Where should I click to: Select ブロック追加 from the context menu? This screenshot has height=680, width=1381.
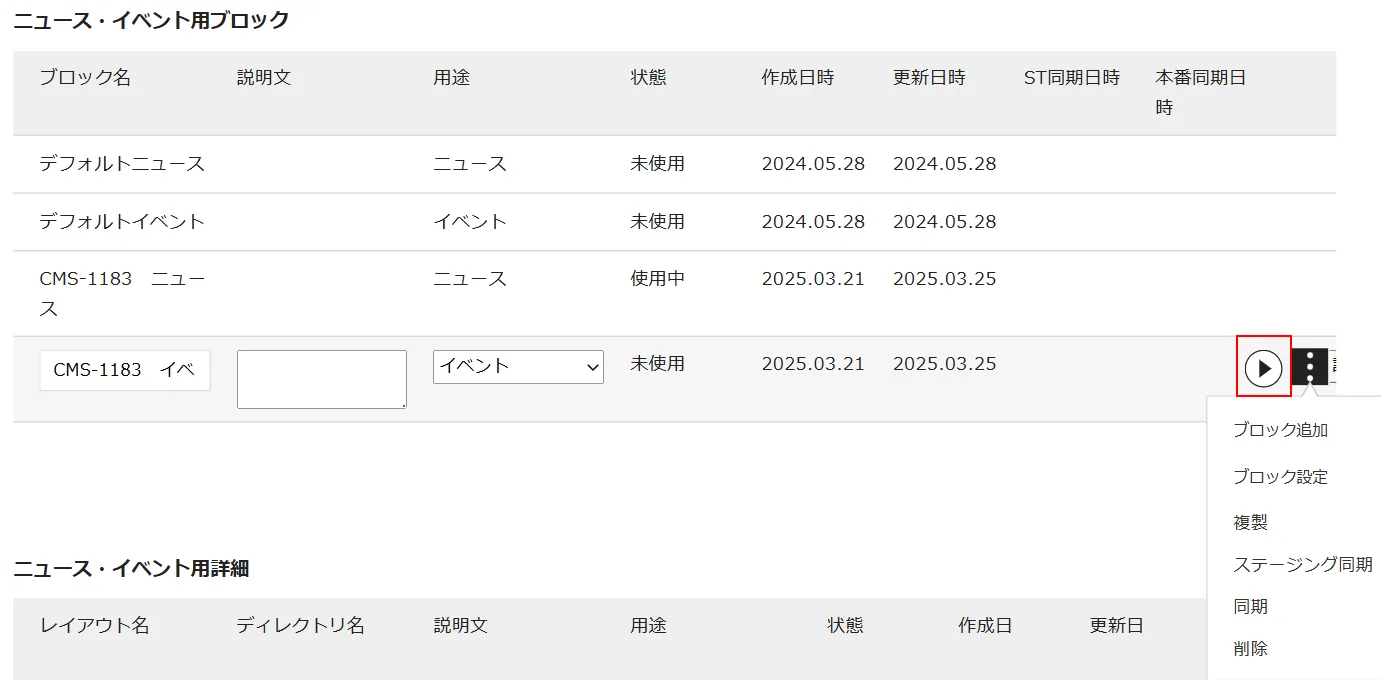click(x=1280, y=430)
